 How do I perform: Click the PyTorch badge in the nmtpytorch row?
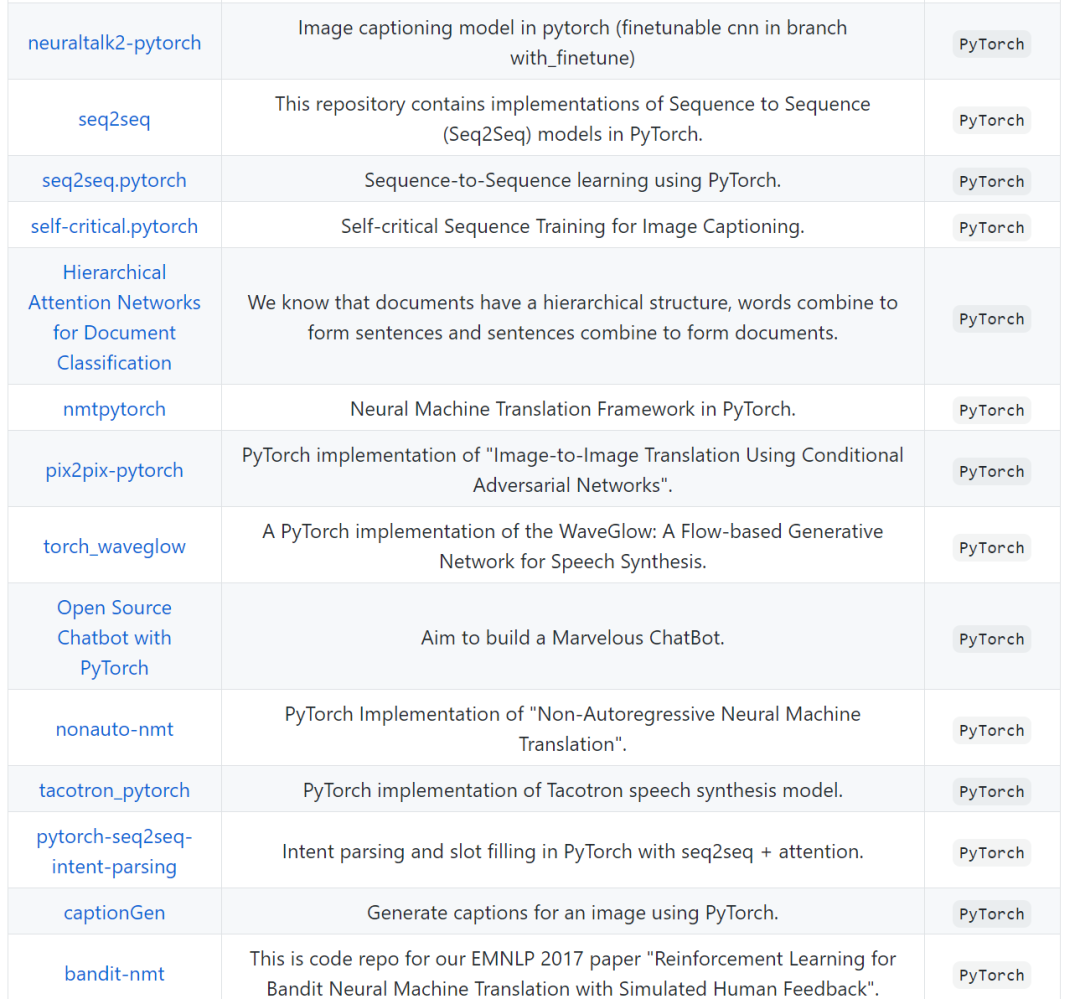click(991, 410)
